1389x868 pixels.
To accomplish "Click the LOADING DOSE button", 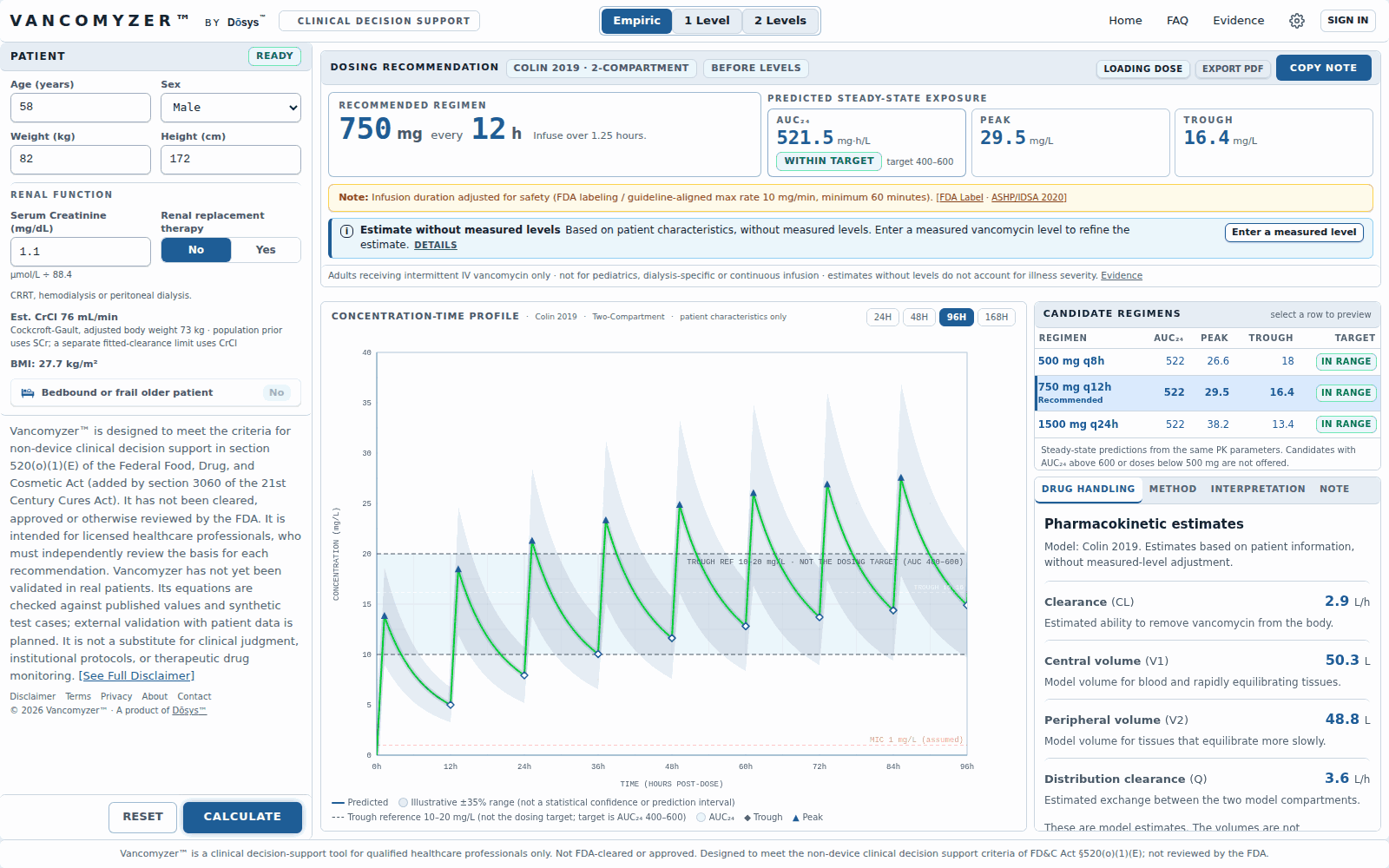I will tap(1142, 69).
